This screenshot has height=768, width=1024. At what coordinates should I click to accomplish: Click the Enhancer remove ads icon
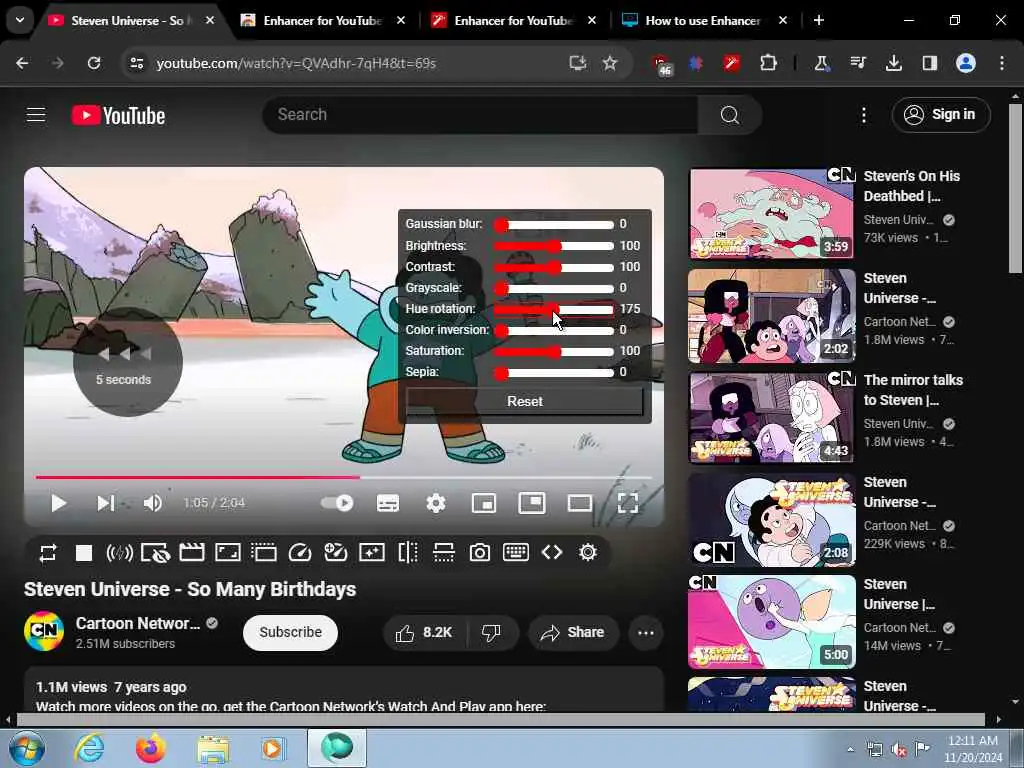pyautogui.click(x=155, y=553)
